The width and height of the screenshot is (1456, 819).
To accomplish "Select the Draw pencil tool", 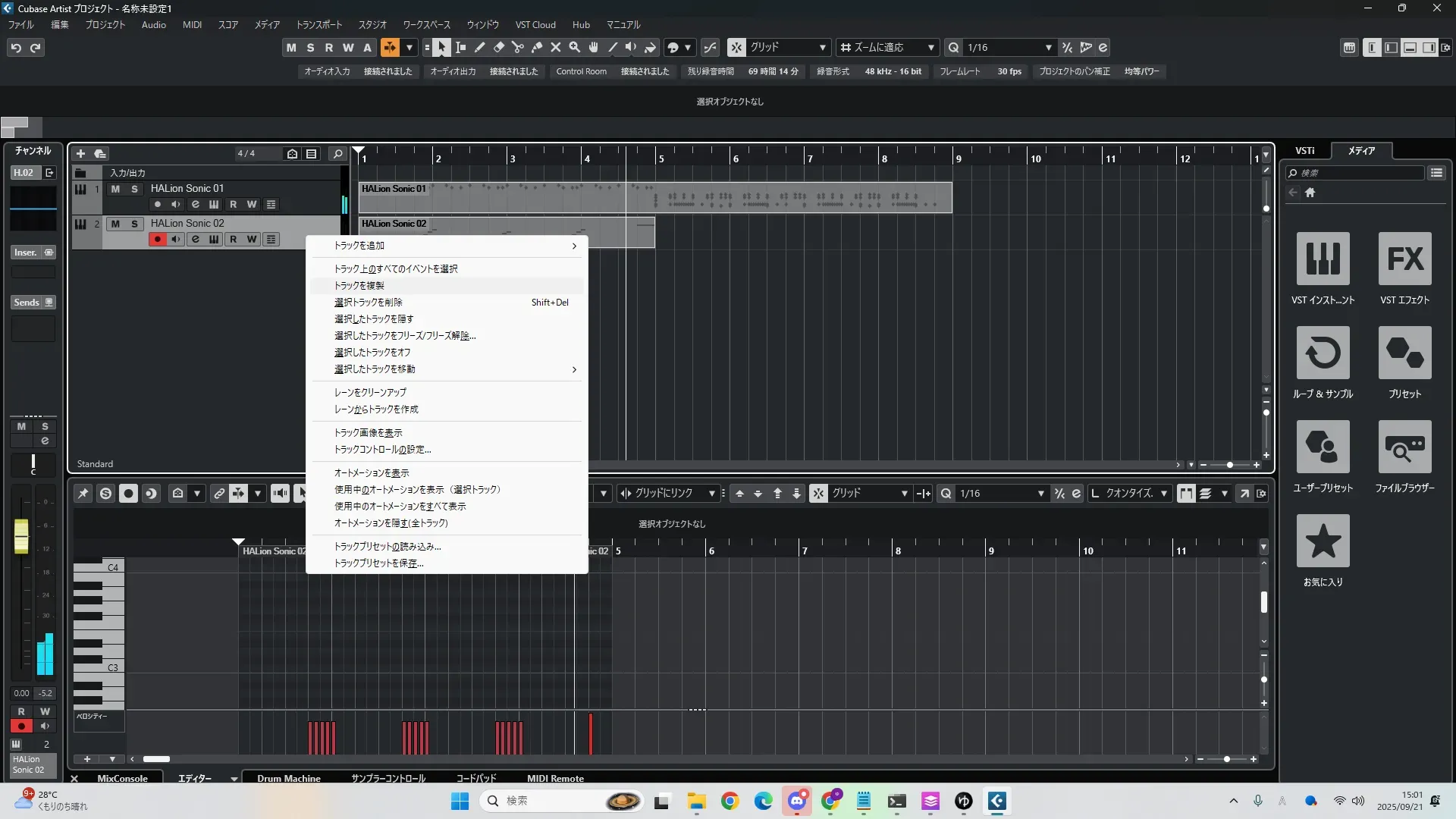I will 480,48.
